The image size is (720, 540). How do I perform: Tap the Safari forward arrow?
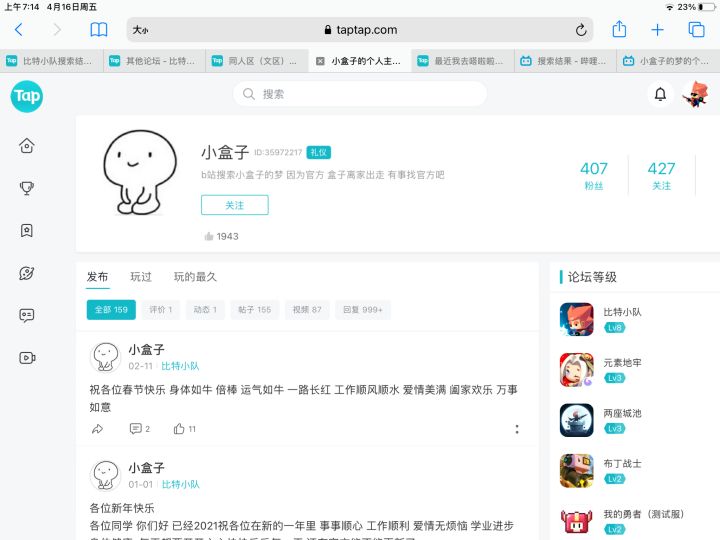[x=57, y=30]
